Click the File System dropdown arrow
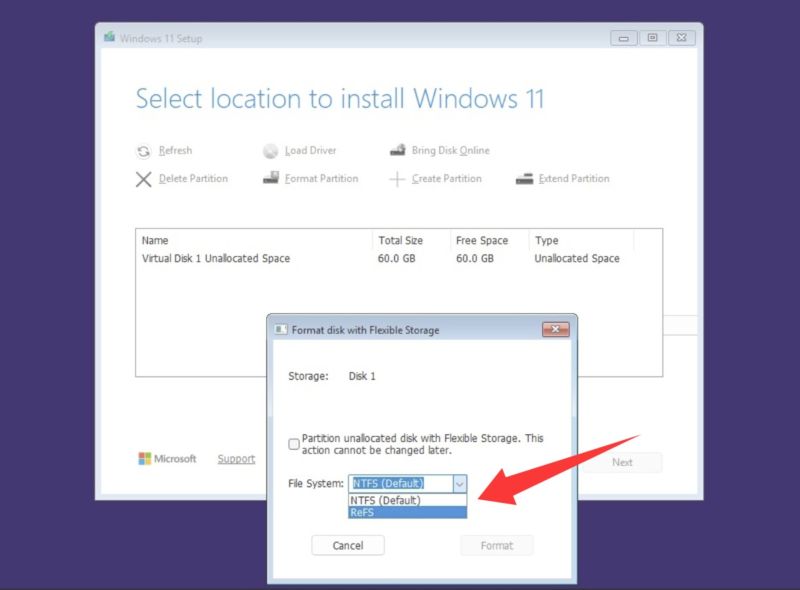The width and height of the screenshot is (800, 590). point(460,483)
